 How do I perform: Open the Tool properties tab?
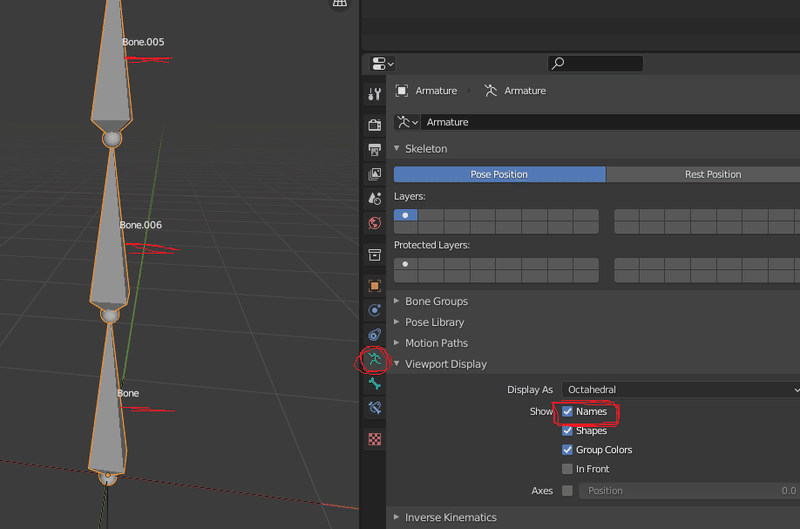click(x=374, y=94)
